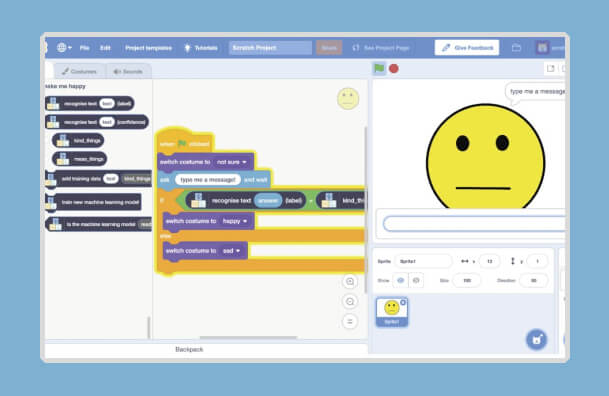Click the sprite Direction field
This screenshot has width=609, height=396.
[x=534, y=280]
